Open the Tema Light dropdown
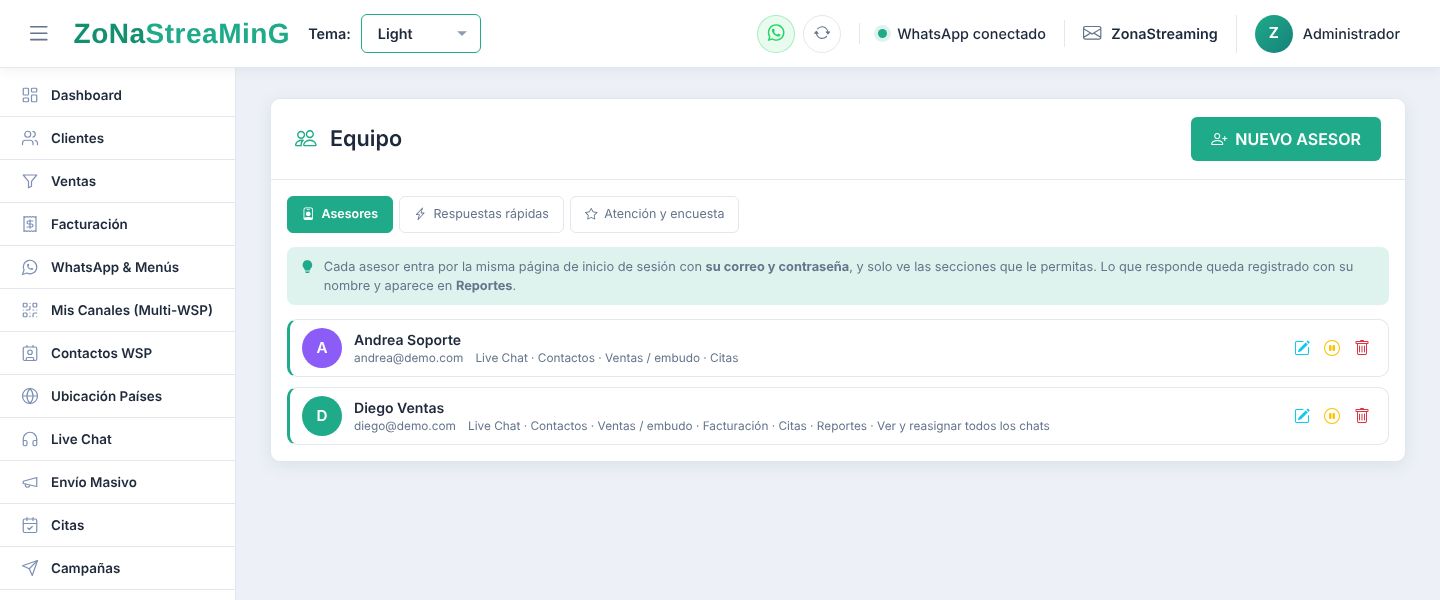 pos(421,34)
